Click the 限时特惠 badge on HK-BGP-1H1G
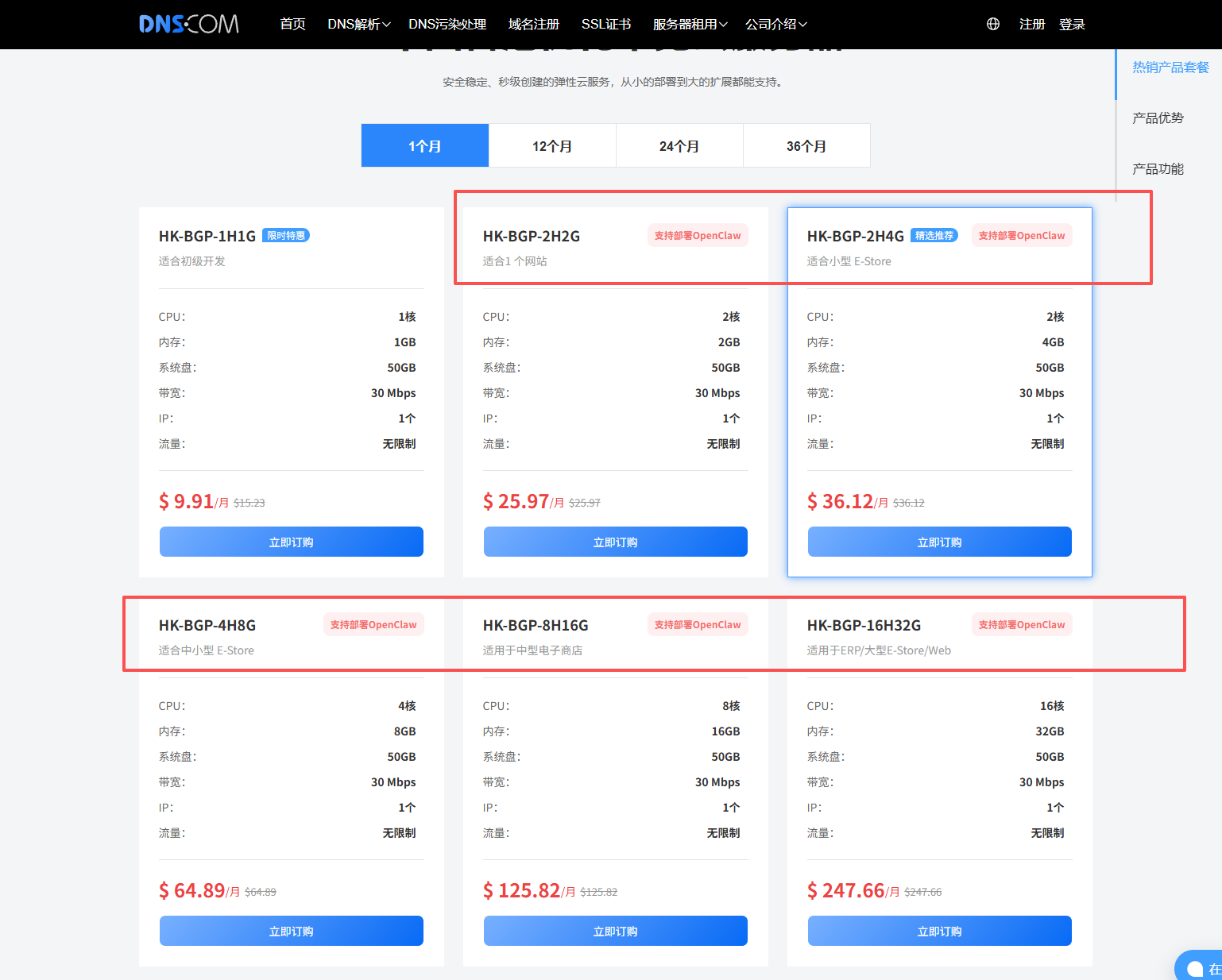The height and width of the screenshot is (980, 1222). (x=285, y=236)
